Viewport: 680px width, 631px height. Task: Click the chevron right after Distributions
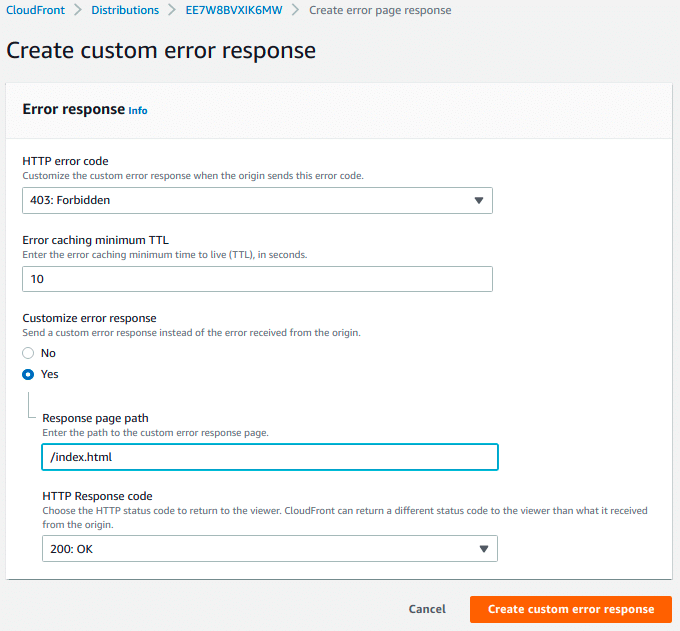pos(172,10)
